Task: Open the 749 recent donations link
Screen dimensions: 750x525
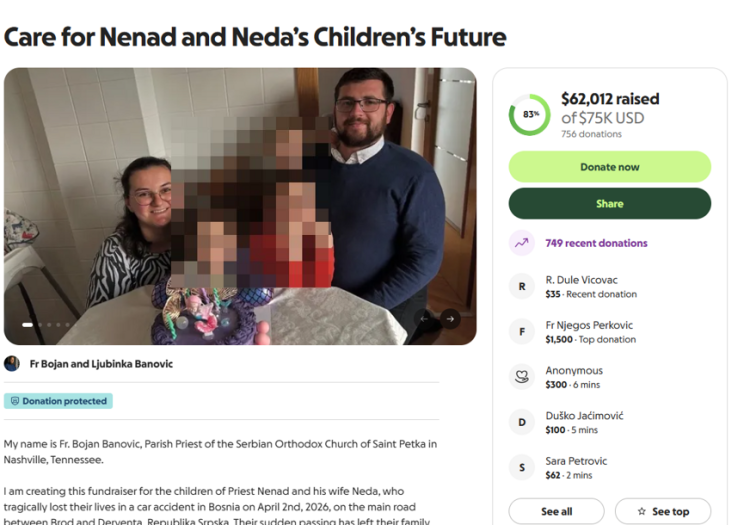Action: [x=596, y=243]
